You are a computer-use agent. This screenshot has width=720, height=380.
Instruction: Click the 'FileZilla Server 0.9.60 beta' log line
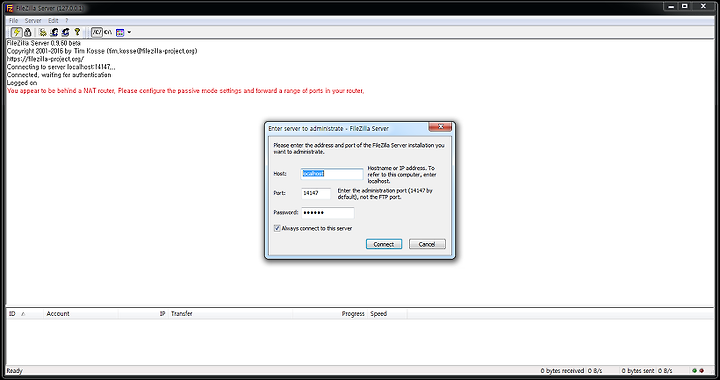(x=44, y=43)
